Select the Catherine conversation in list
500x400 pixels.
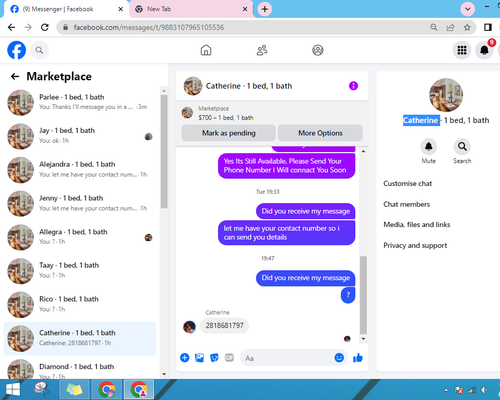click(x=80, y=338)
